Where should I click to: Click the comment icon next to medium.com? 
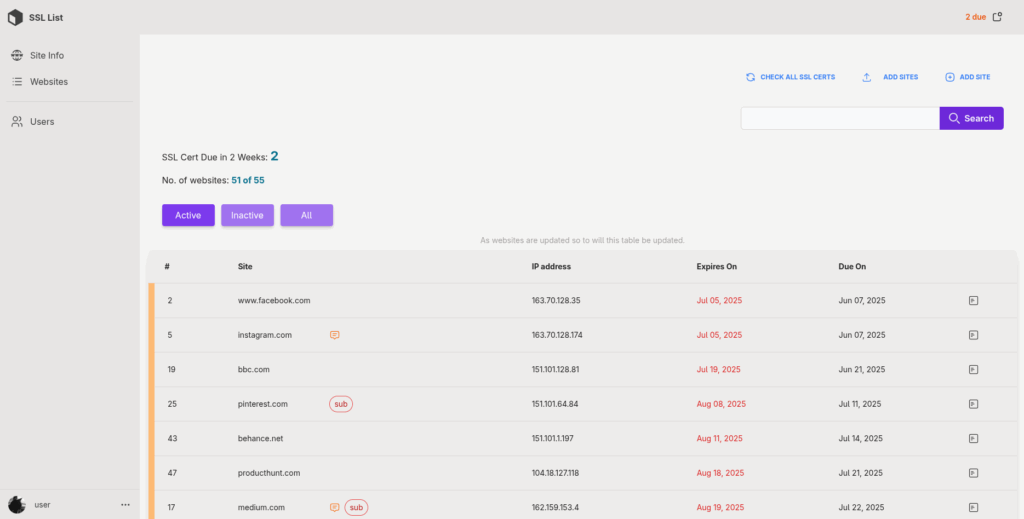pos(335,507)
